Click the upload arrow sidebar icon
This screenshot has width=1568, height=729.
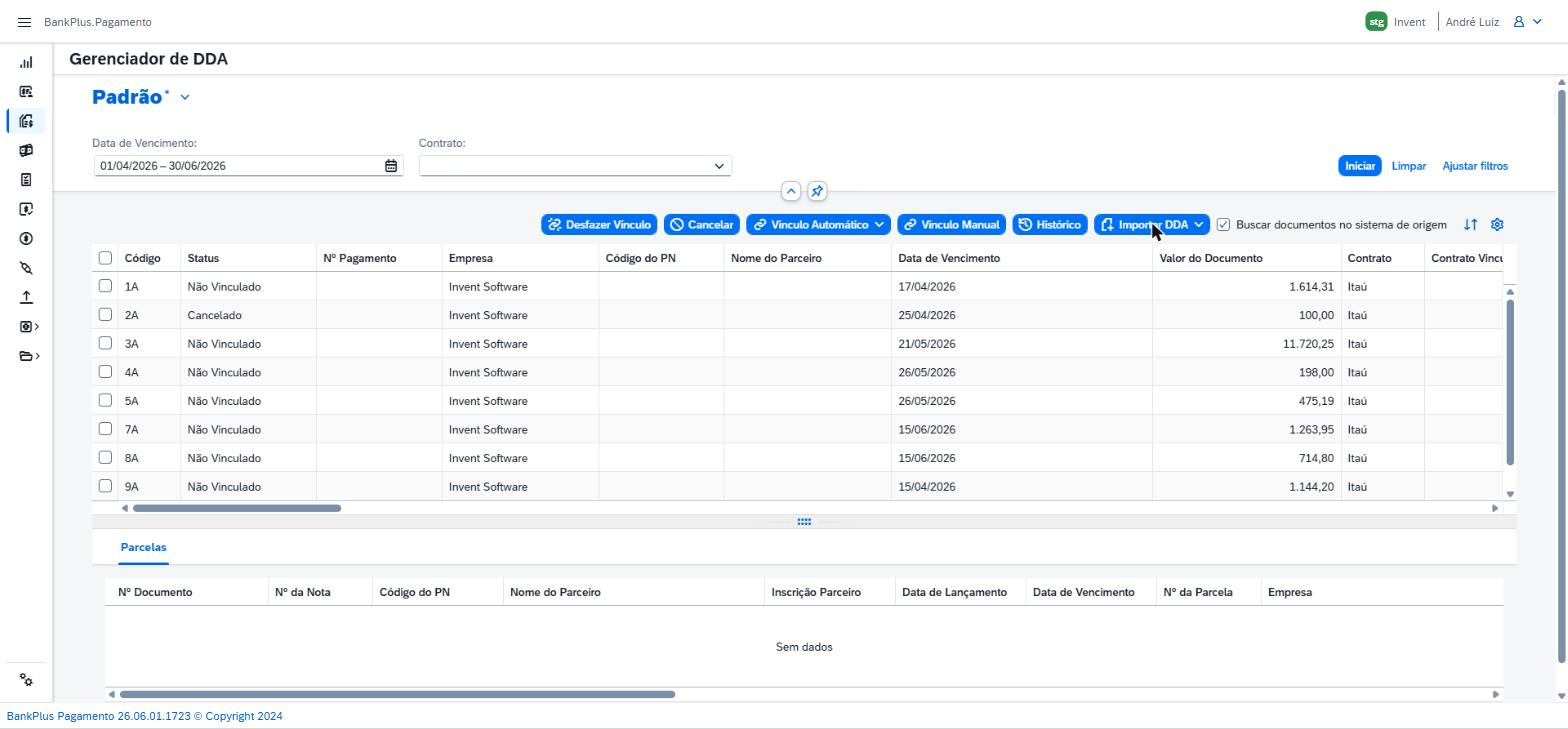(26, 297)
